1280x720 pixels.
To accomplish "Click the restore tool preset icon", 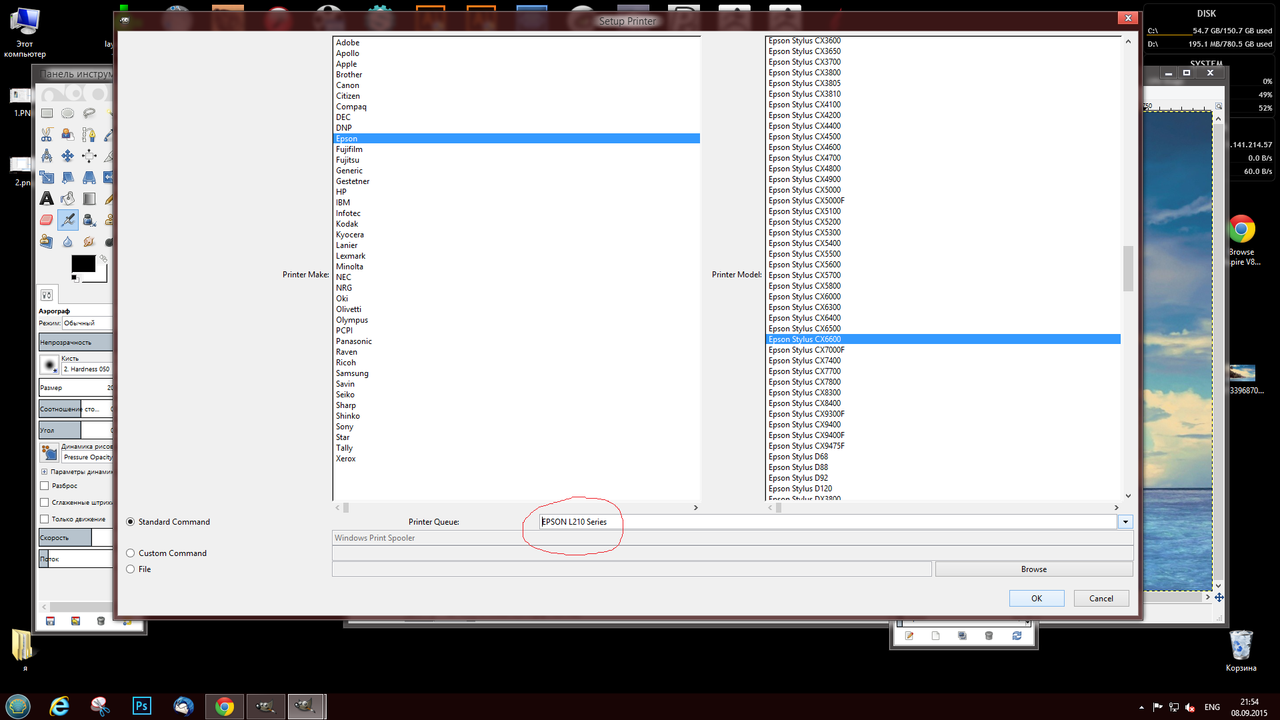I will point(75,621).
